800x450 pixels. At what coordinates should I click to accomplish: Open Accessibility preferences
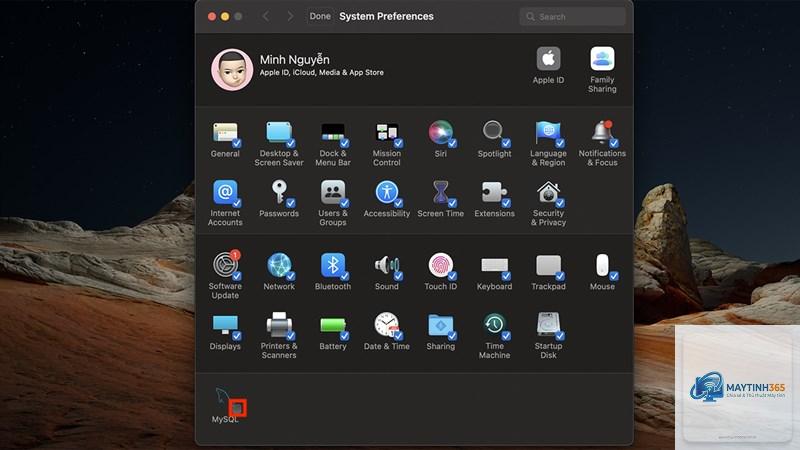coord(387,193)
